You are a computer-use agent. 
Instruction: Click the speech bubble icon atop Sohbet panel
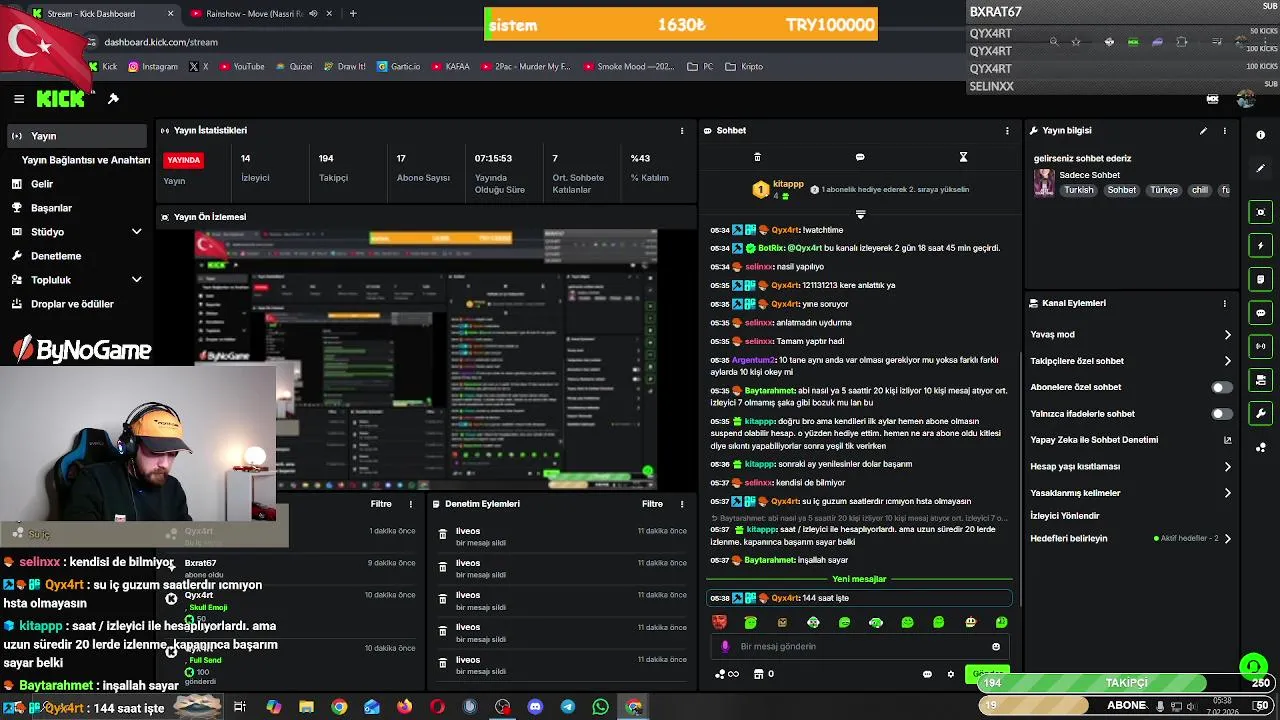coord(860,157)
